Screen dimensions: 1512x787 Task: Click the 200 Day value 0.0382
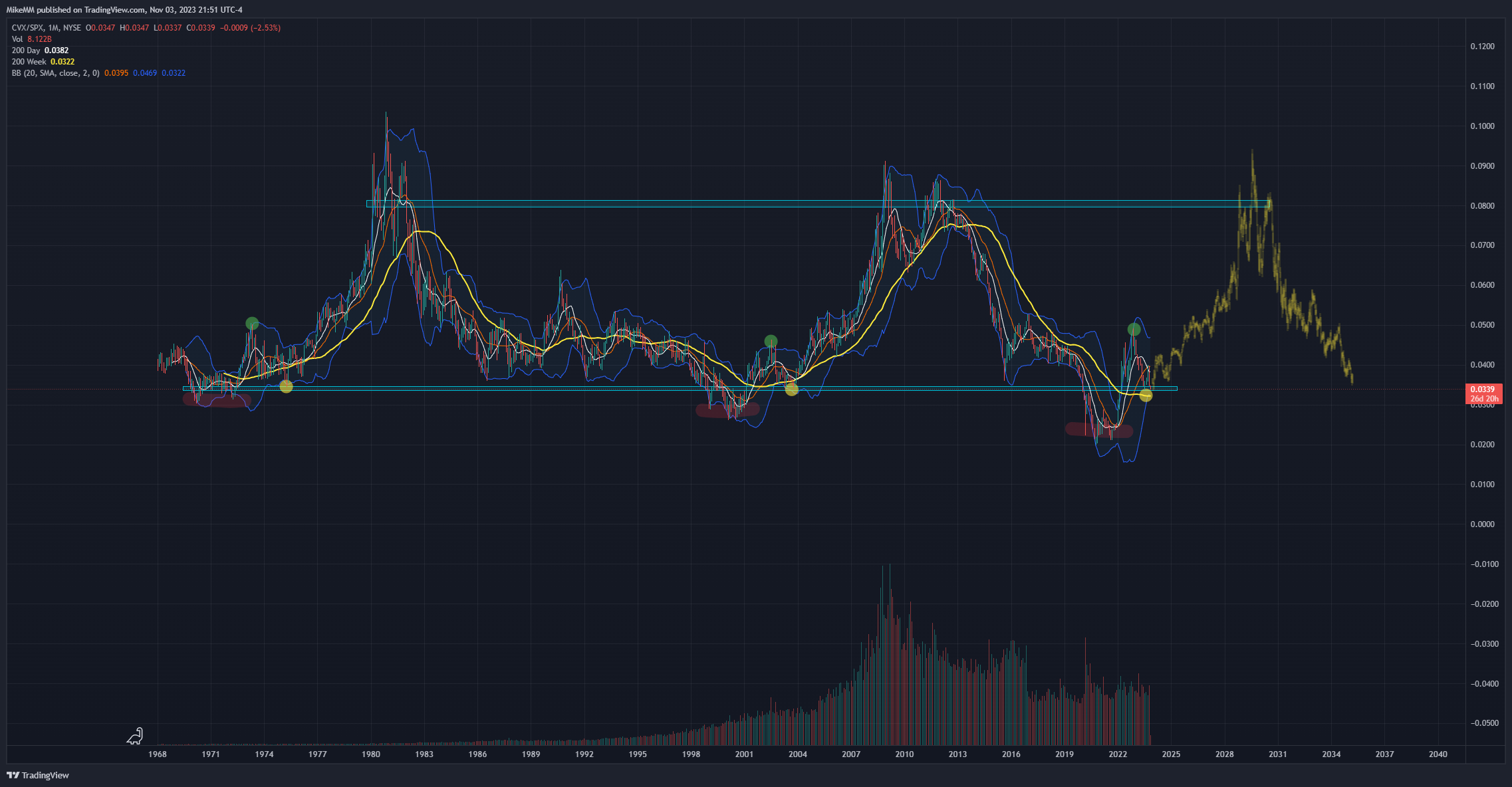[57, 51]
